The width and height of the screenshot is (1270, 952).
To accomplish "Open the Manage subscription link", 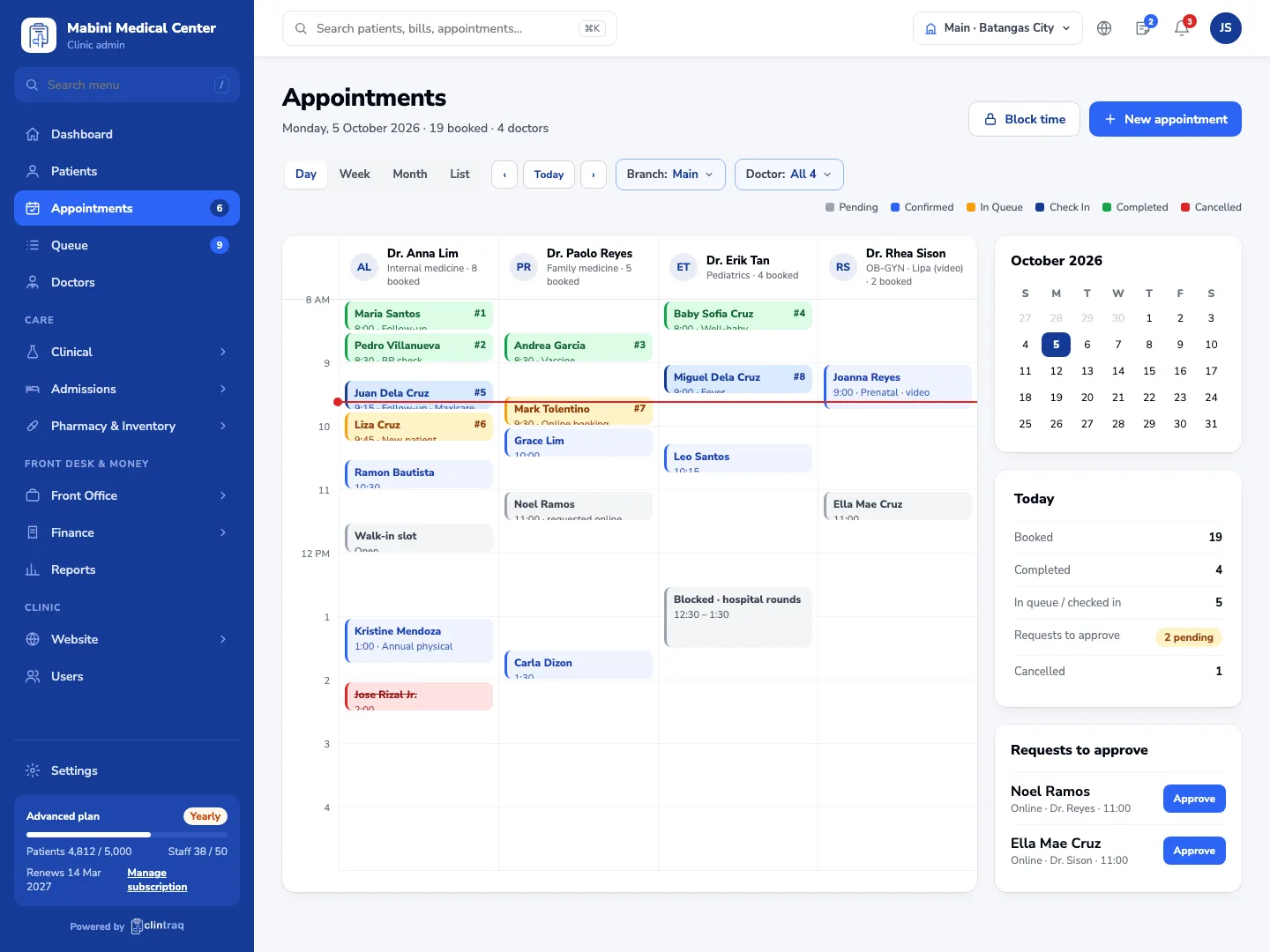I will [157, 880].
